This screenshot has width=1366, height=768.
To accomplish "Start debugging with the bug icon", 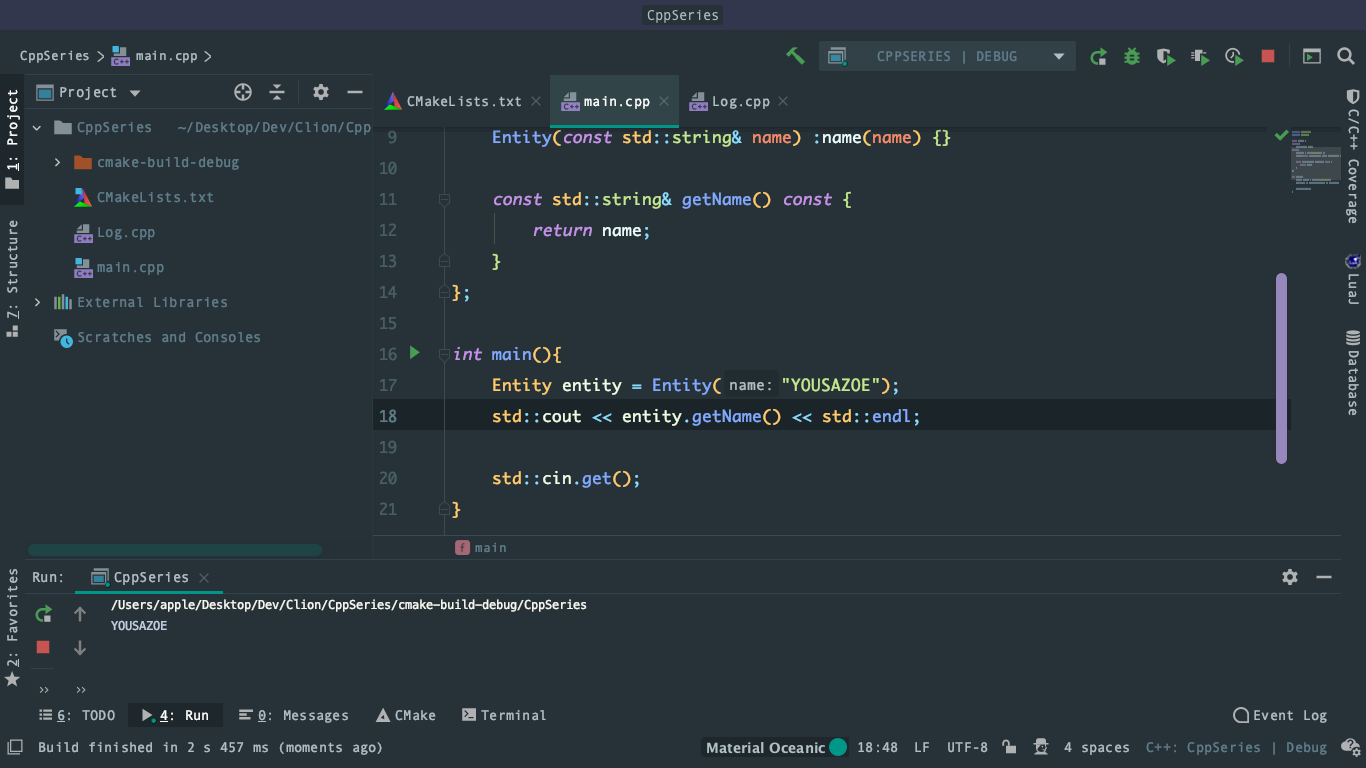I will tap(1132, 57).
